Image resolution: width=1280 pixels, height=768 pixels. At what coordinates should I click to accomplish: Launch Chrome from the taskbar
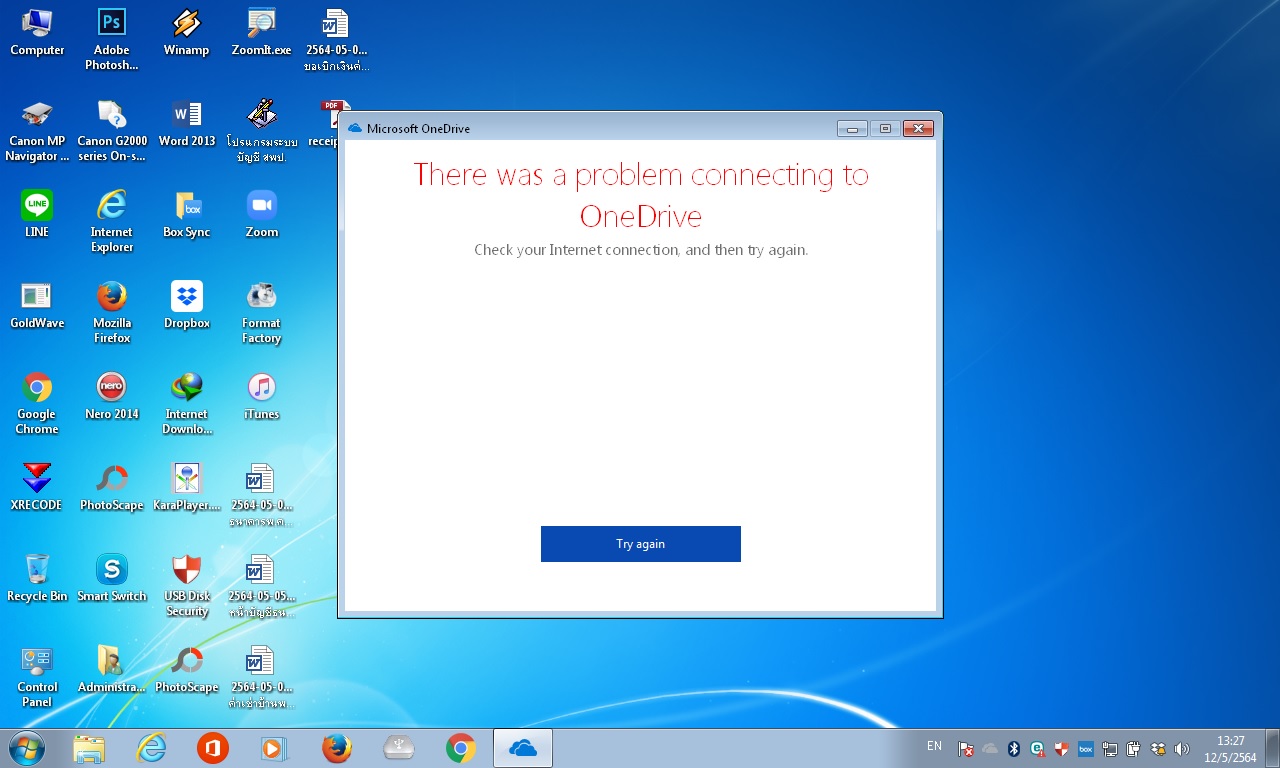tap(461, 748)
